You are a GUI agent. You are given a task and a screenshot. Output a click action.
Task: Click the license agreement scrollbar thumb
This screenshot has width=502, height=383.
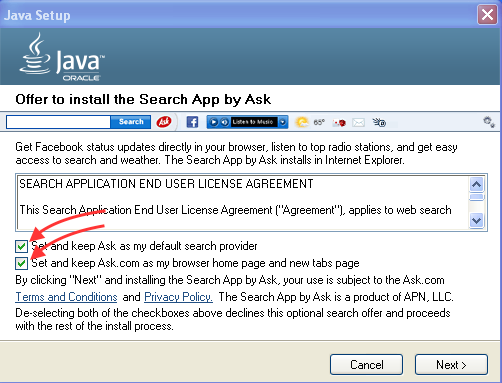[x=477, y=197]
